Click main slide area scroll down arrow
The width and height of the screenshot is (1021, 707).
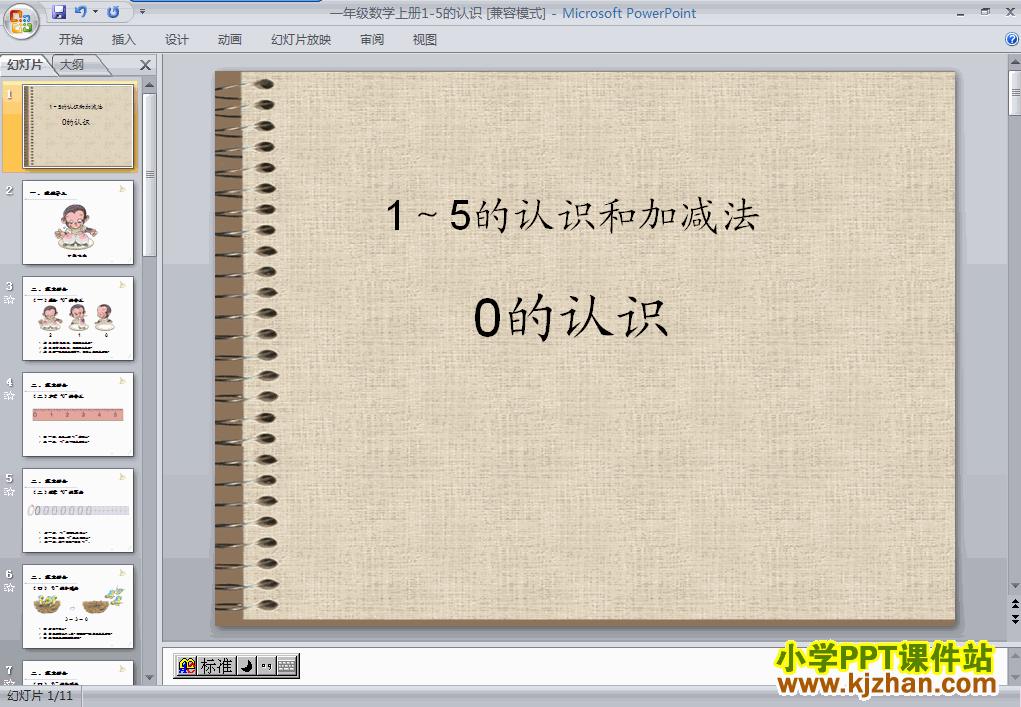tap(1014, 586)
